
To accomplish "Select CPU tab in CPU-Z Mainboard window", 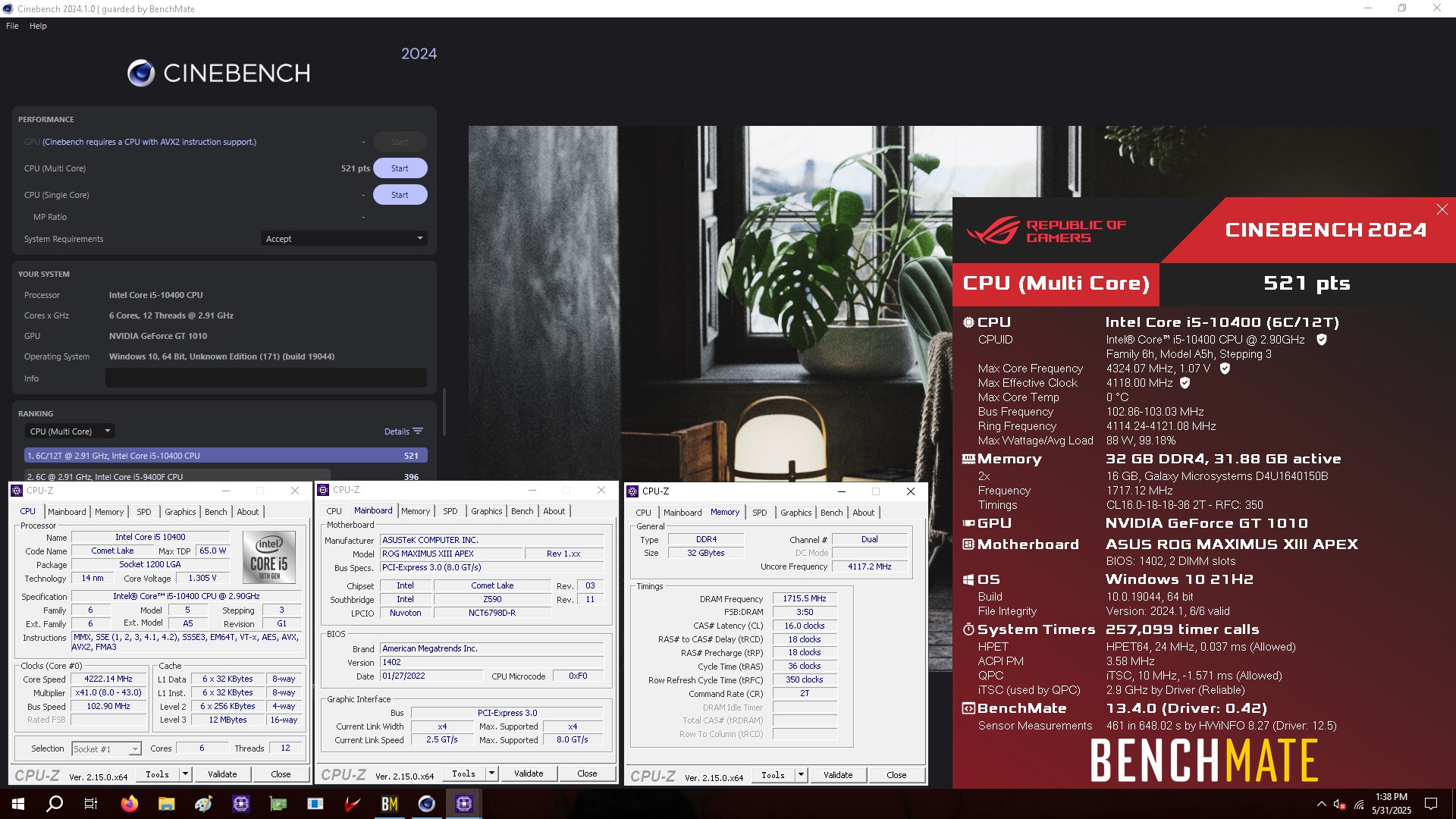I will [334, 511].
